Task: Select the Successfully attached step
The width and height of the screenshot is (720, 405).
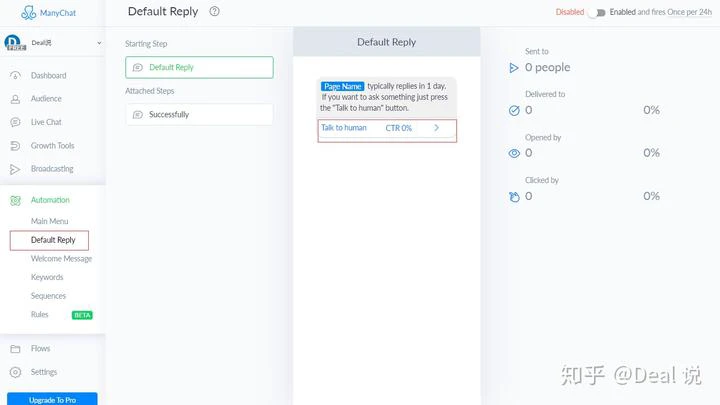Action: 199,115
